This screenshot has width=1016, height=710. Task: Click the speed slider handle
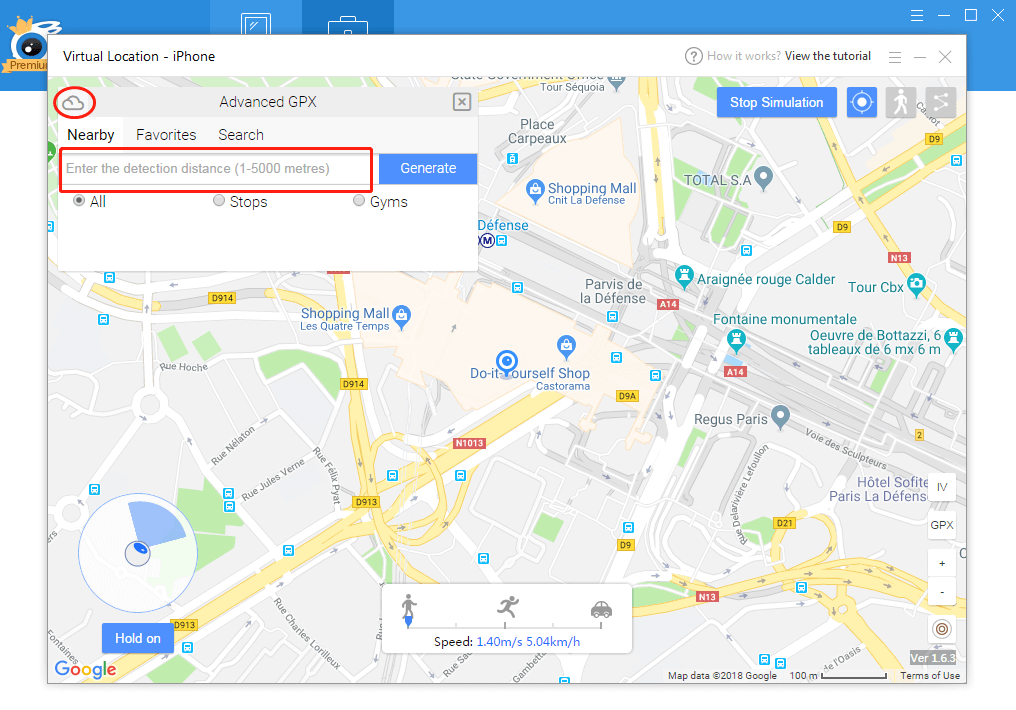point(408,623)
